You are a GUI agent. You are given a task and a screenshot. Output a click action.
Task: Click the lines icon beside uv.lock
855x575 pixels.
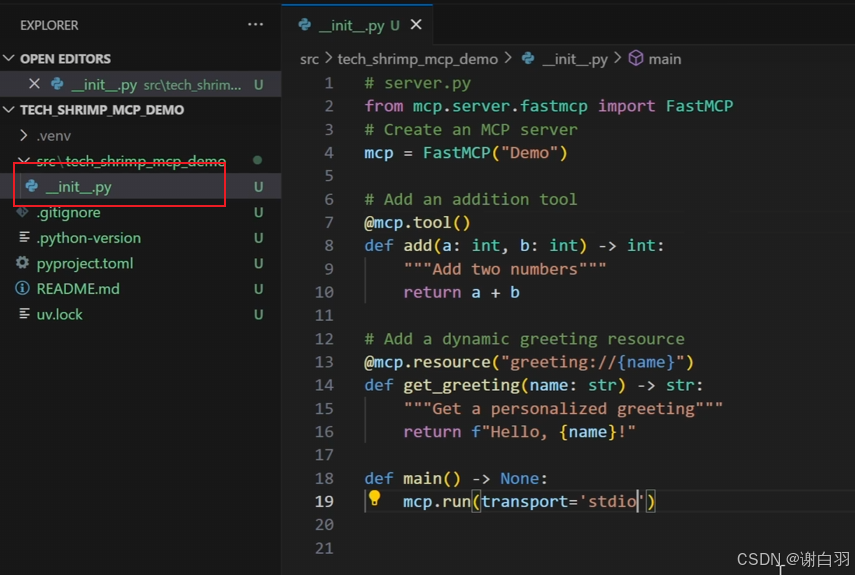tap(24, 313)
